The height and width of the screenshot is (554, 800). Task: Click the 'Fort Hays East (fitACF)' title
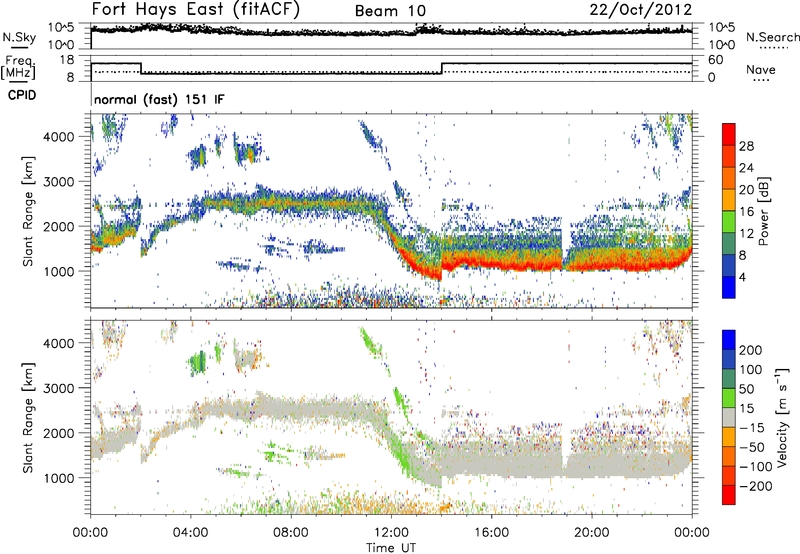pos(195,9)
